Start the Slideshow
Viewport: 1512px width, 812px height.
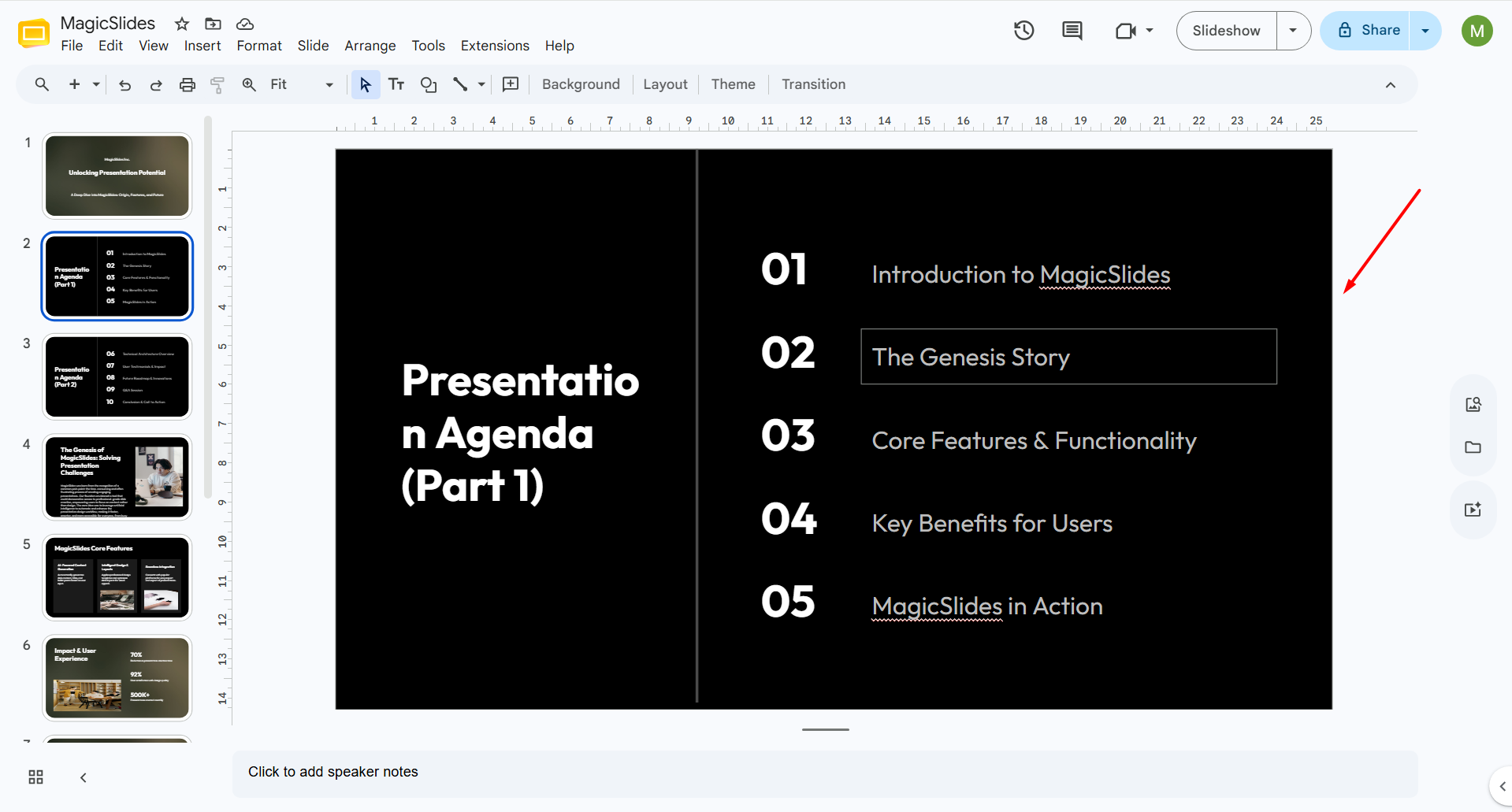[1226, 31]
